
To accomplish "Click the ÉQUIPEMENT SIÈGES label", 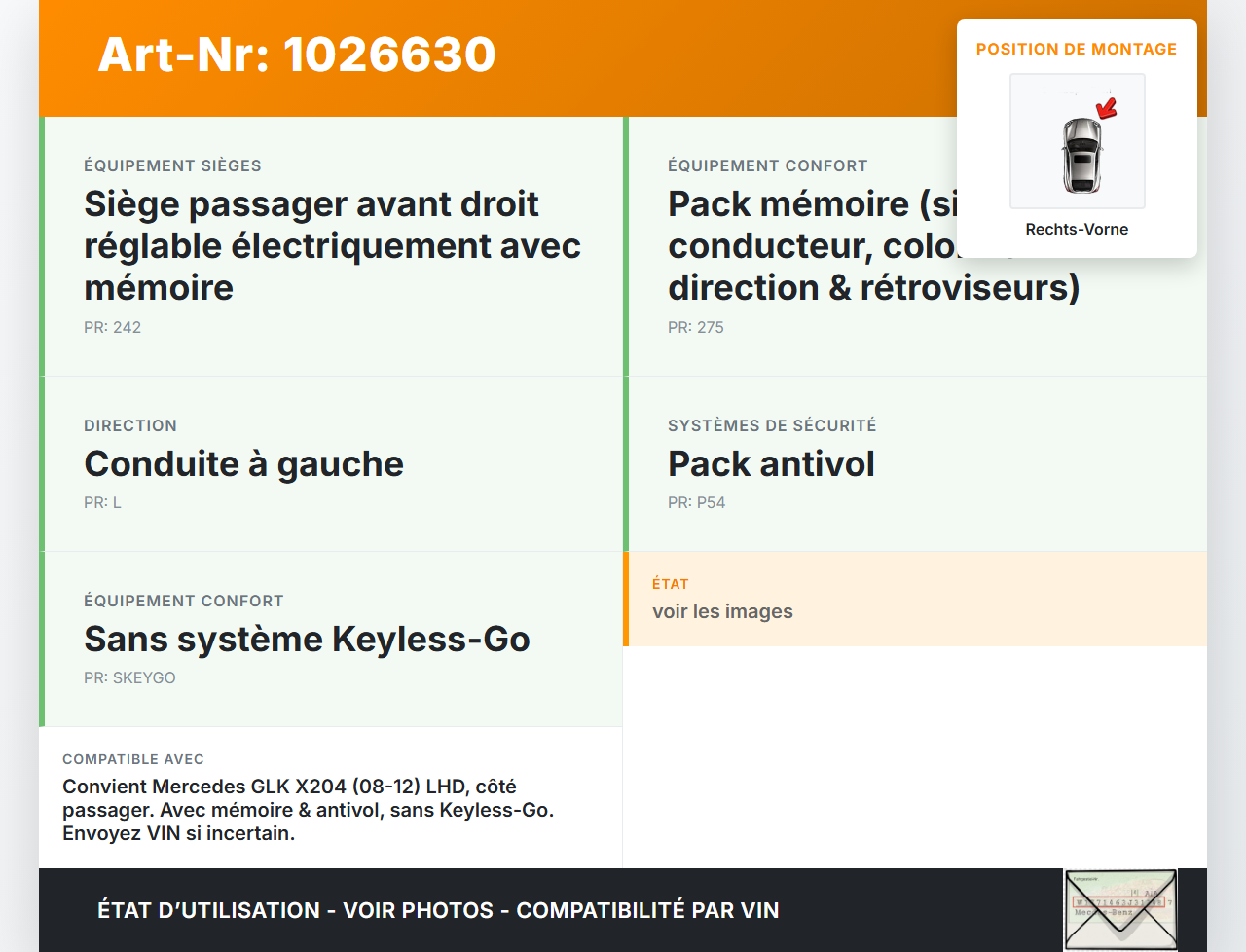I will 172,165.
